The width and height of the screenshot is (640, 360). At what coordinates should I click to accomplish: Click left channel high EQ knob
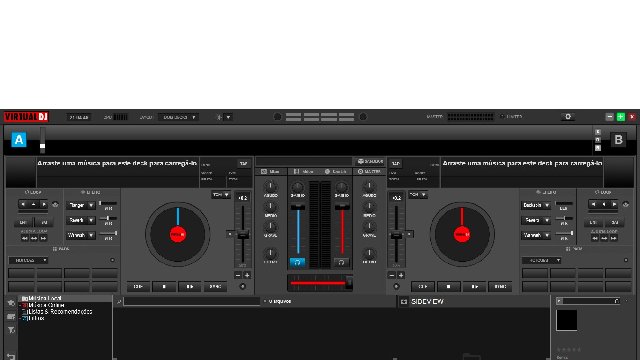(x=270, y=187)
